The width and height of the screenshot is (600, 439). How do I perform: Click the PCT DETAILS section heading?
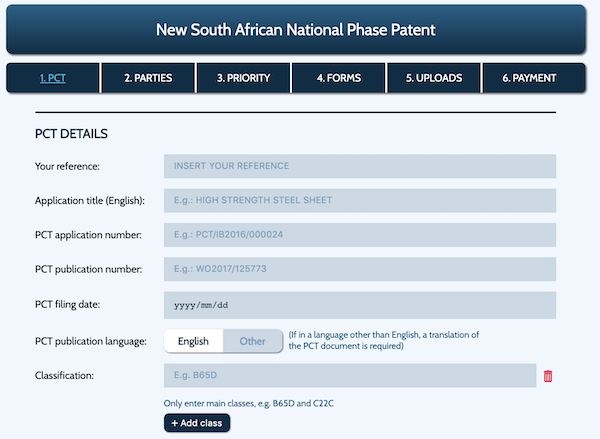click(x=71, y=134)
